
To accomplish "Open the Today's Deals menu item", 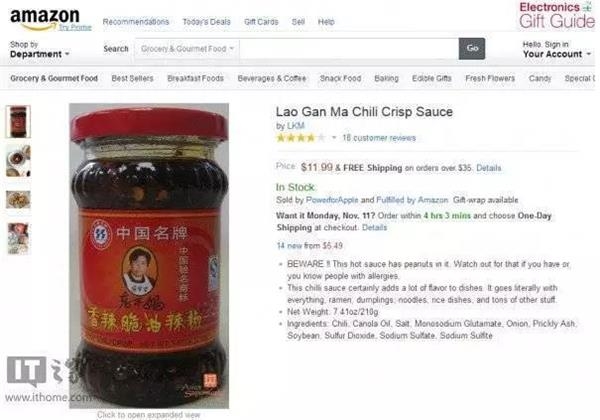I will click(207, 22).
